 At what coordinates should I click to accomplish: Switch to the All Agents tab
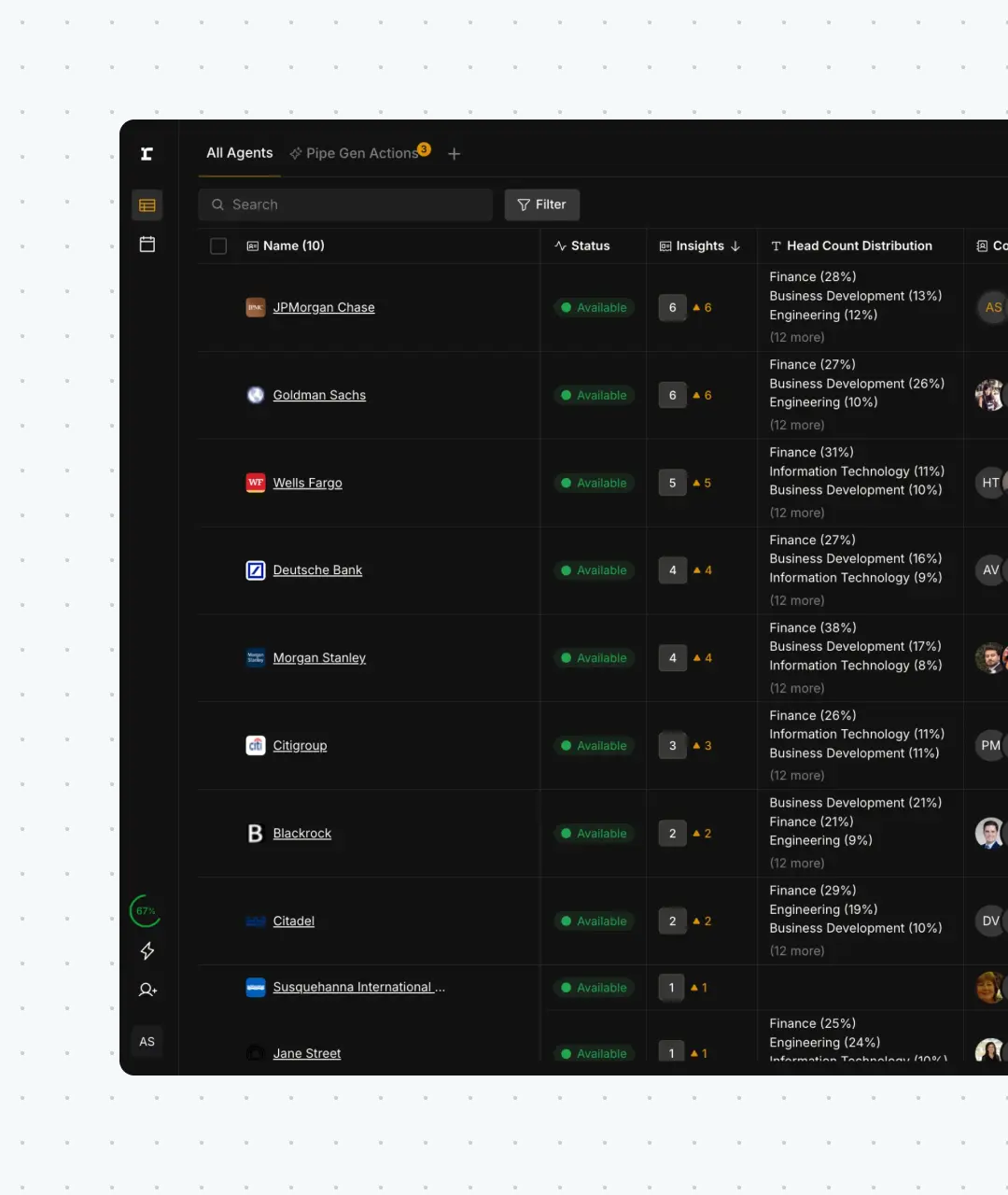[x=240, y=153]
